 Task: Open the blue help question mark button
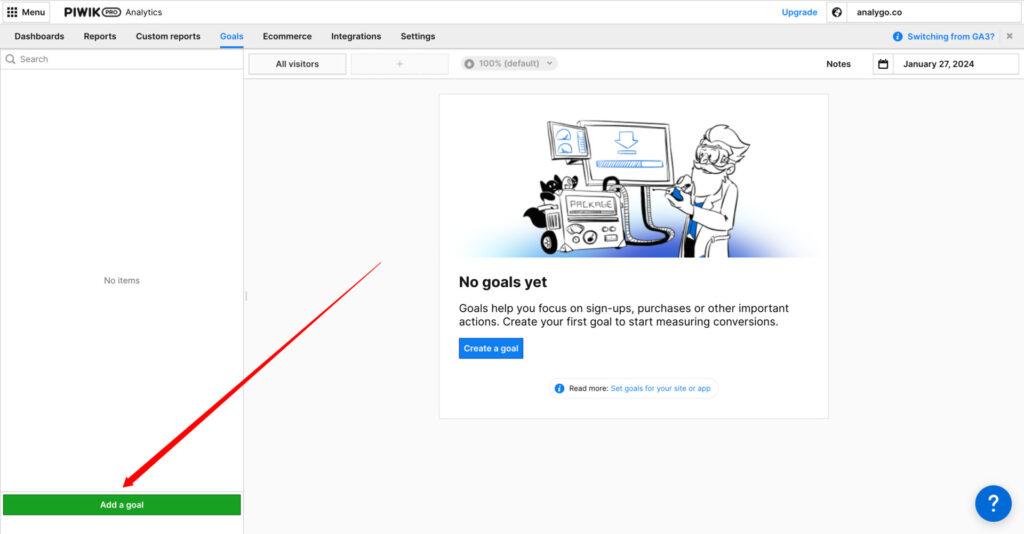992,502
